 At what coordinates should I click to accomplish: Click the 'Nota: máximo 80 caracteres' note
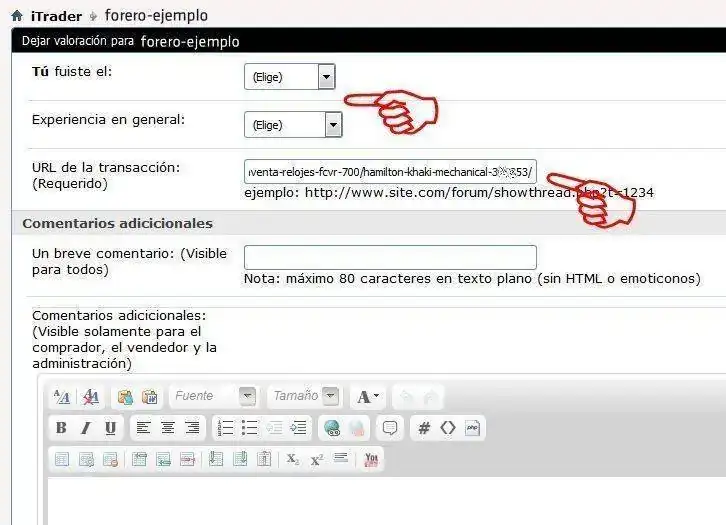click(x=472, y=279)
